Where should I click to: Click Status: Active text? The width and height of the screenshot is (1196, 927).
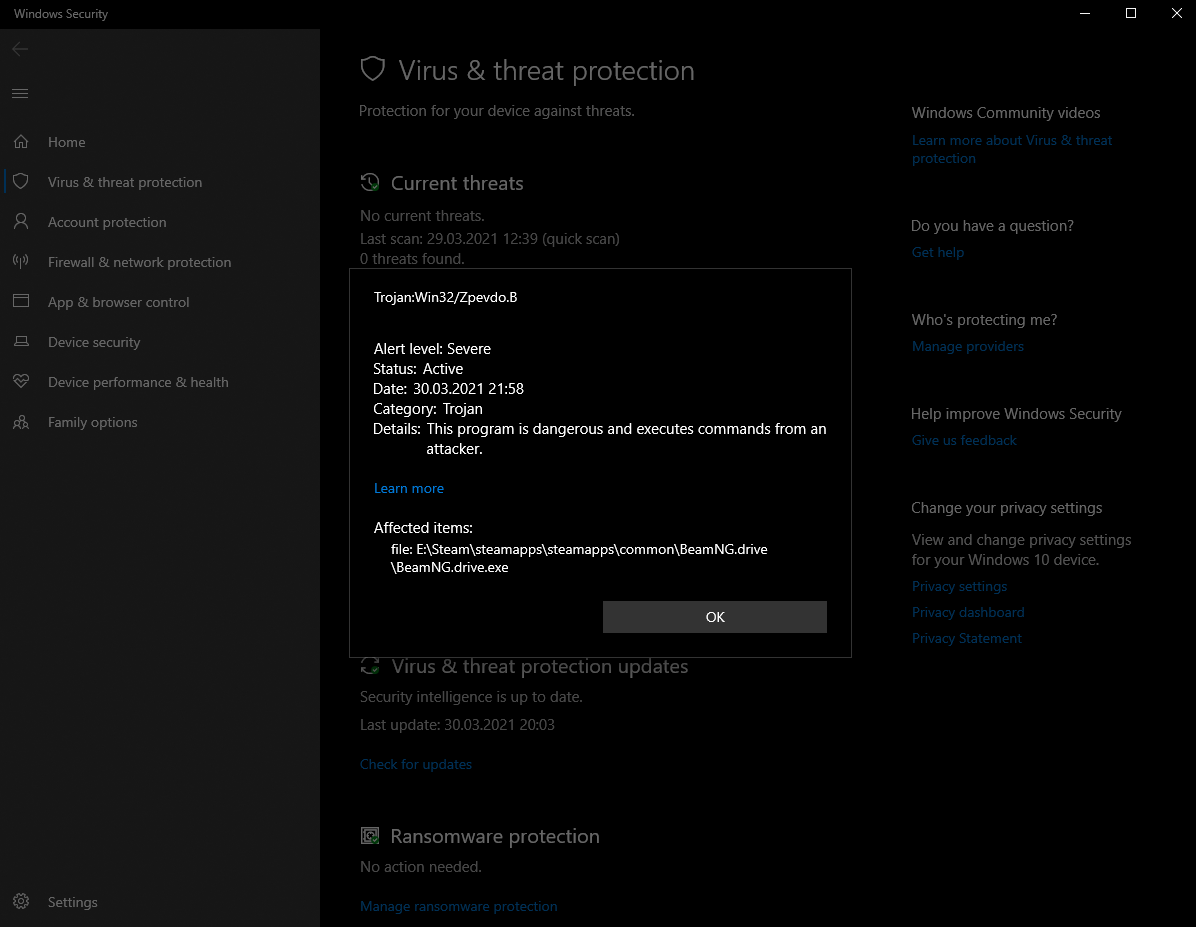point(418,369)
